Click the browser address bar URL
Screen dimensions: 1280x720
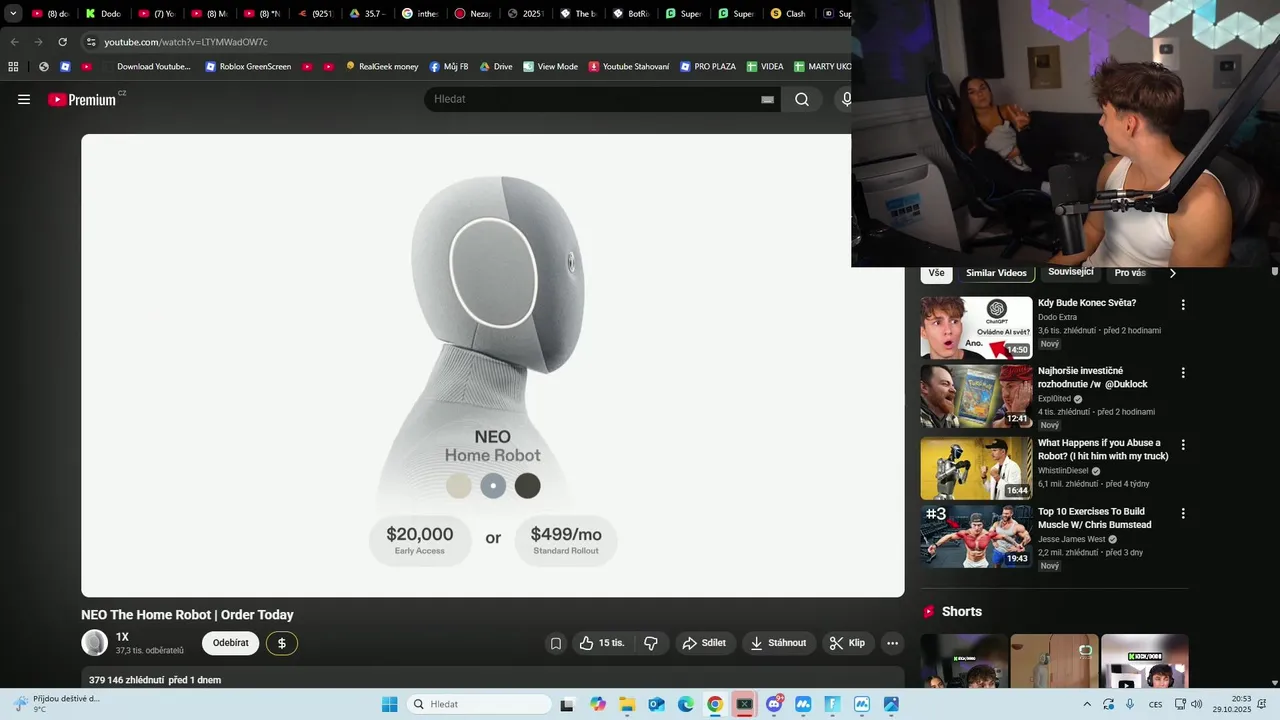click(x=186, y=42)
